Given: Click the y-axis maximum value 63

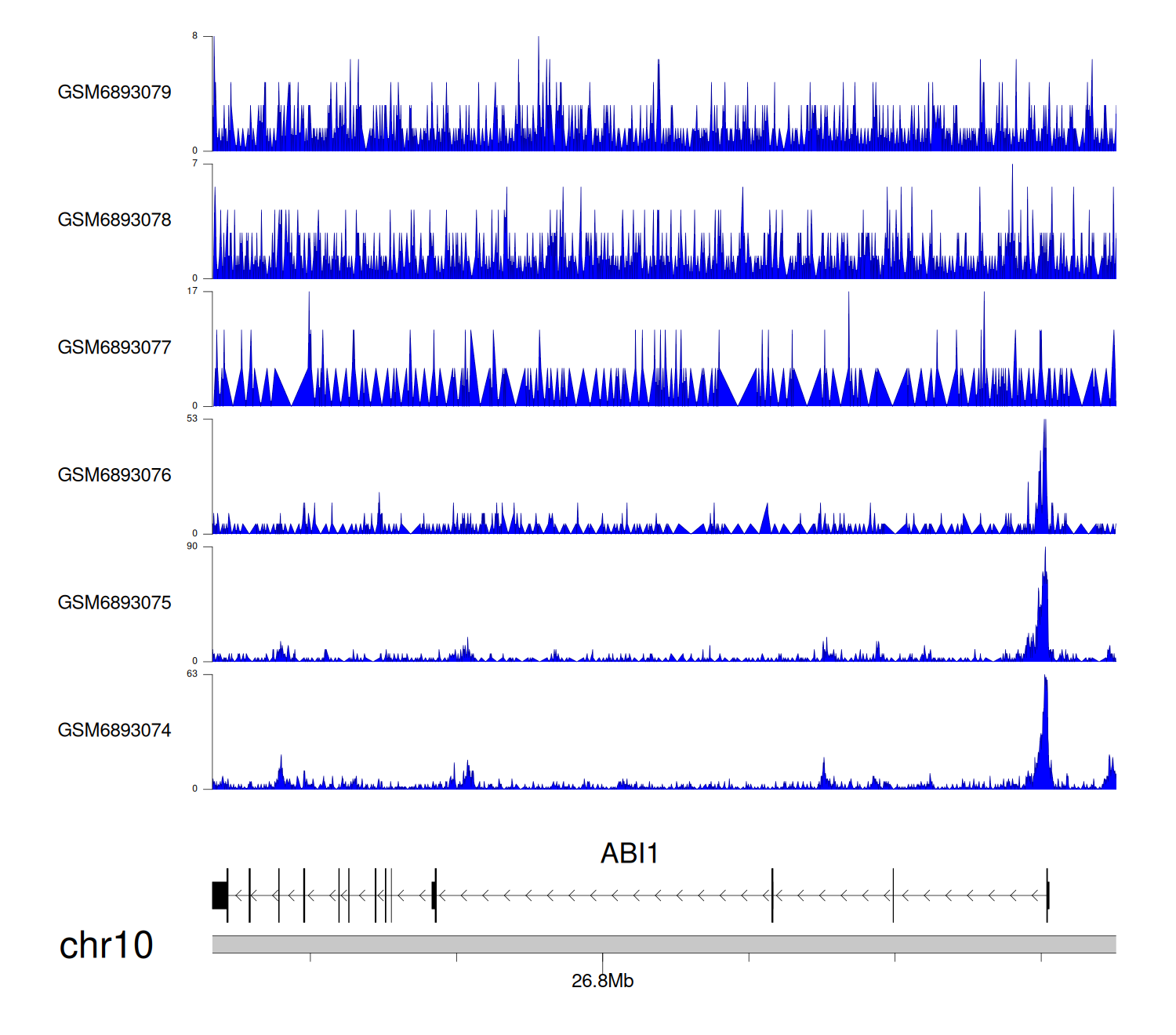Looking at the screenshot, I should 192,674.
